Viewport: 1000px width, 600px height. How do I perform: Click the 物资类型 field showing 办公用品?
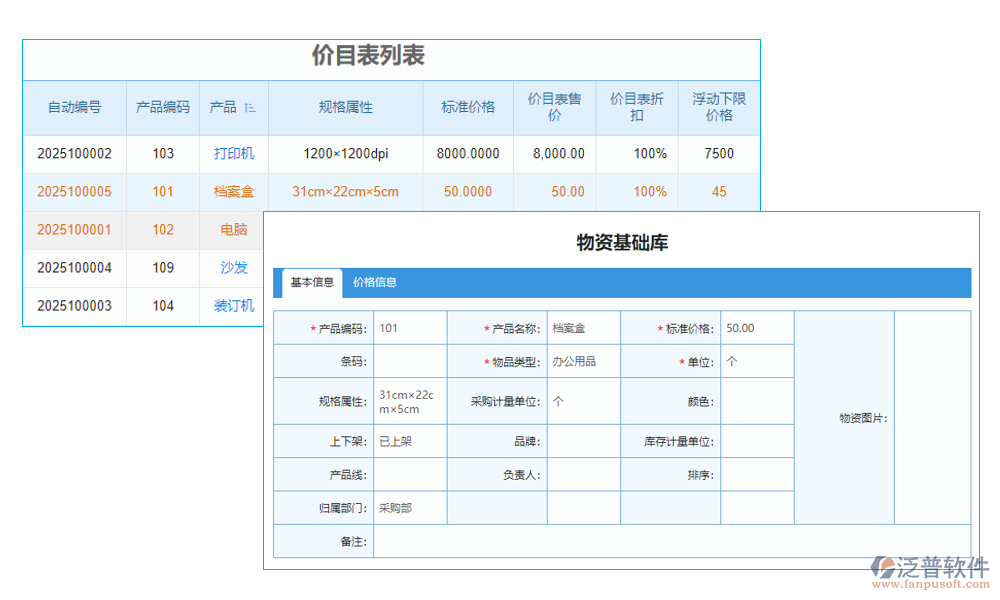(x=583, y=360)
